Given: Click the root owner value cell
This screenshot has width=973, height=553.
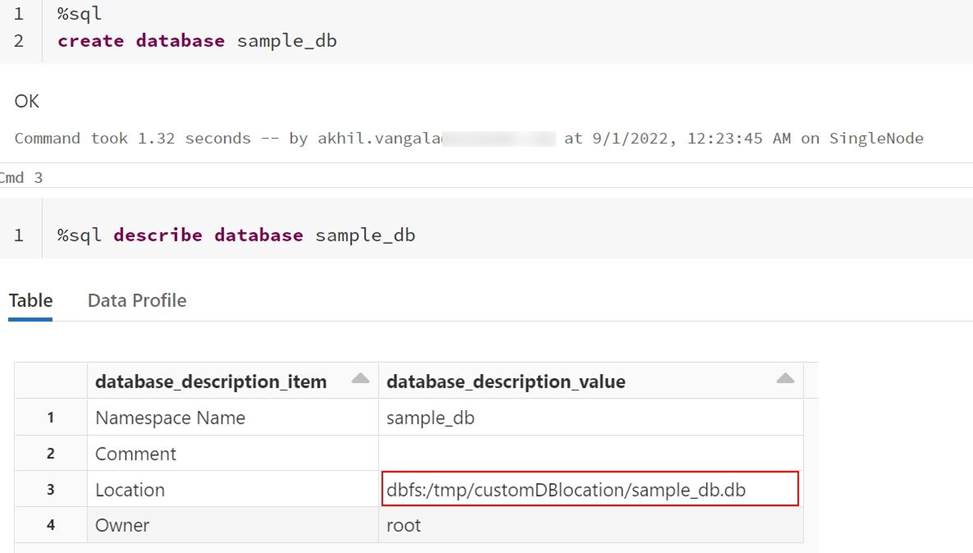Looking at the screenshot, I should pos(404,525).
